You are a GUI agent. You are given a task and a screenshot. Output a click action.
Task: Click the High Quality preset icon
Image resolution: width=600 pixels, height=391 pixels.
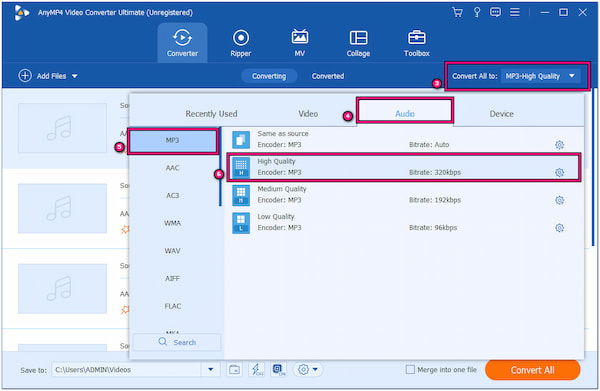tap(241, 168)
